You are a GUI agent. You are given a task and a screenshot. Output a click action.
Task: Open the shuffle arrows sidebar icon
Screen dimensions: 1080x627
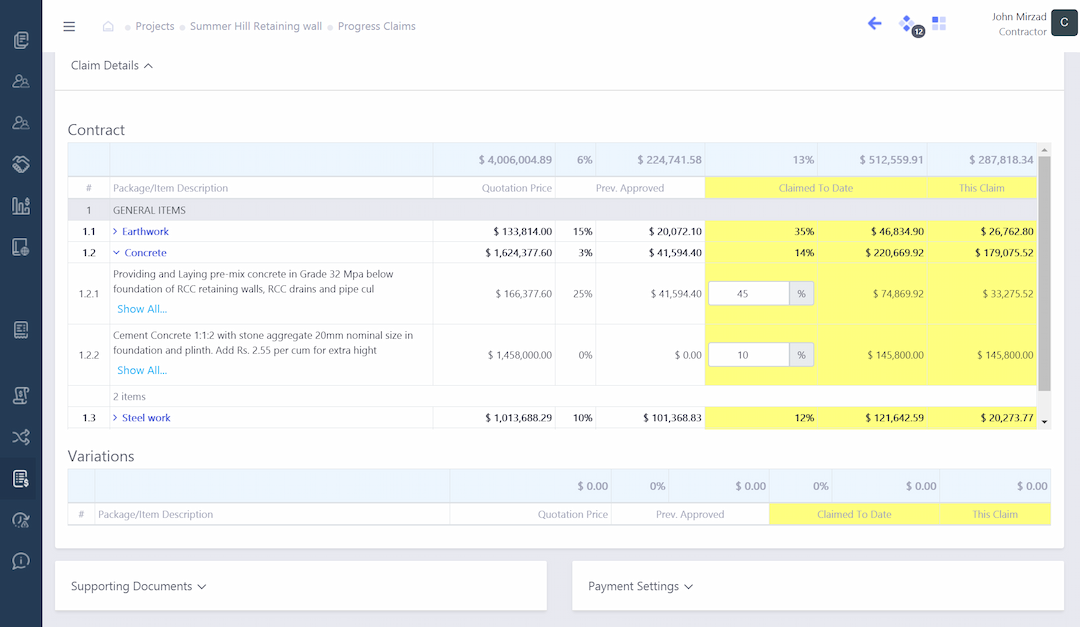tap(21, 437)
